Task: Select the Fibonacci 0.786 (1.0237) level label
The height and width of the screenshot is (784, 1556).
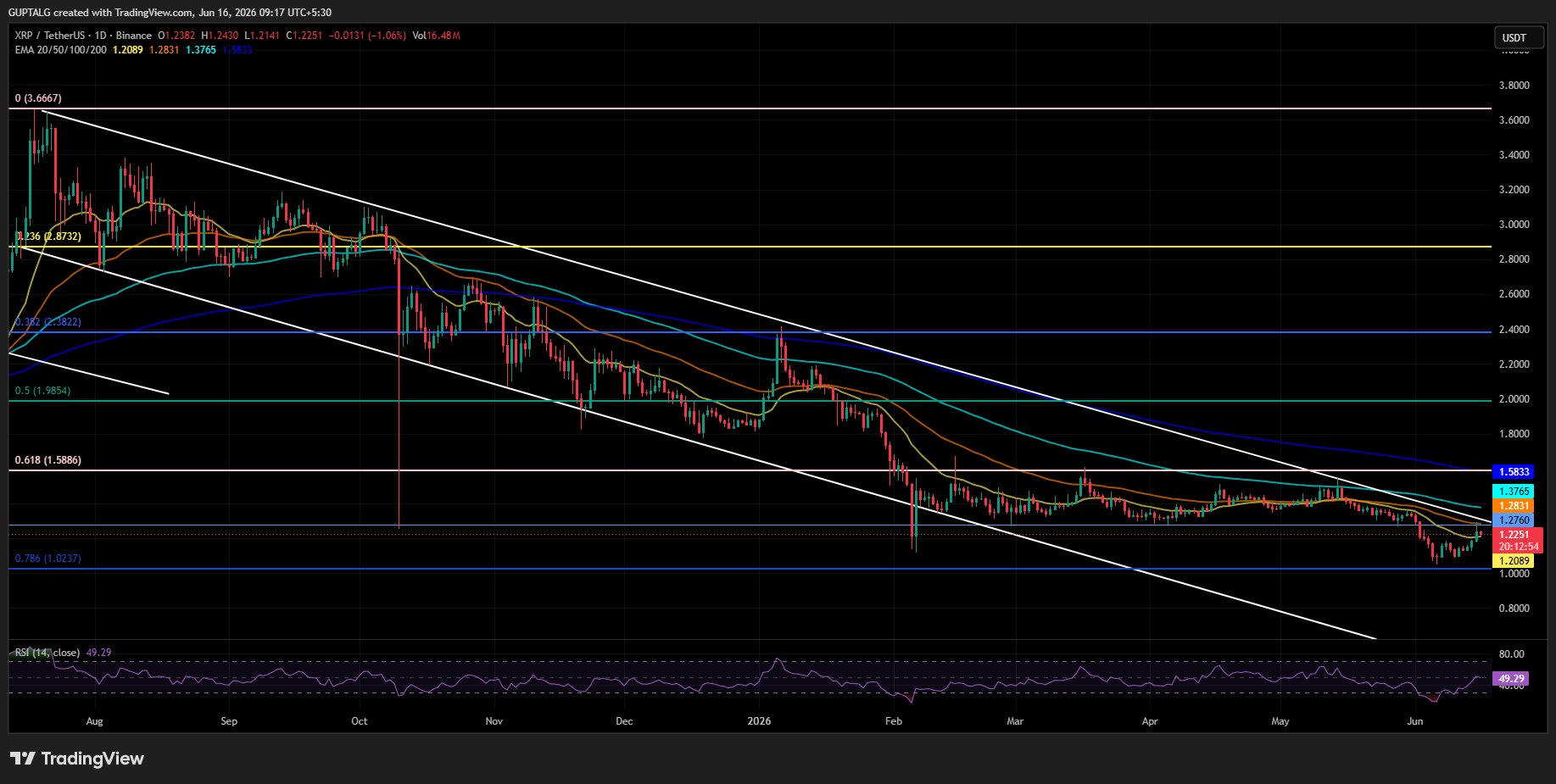Action: (48, 559)
